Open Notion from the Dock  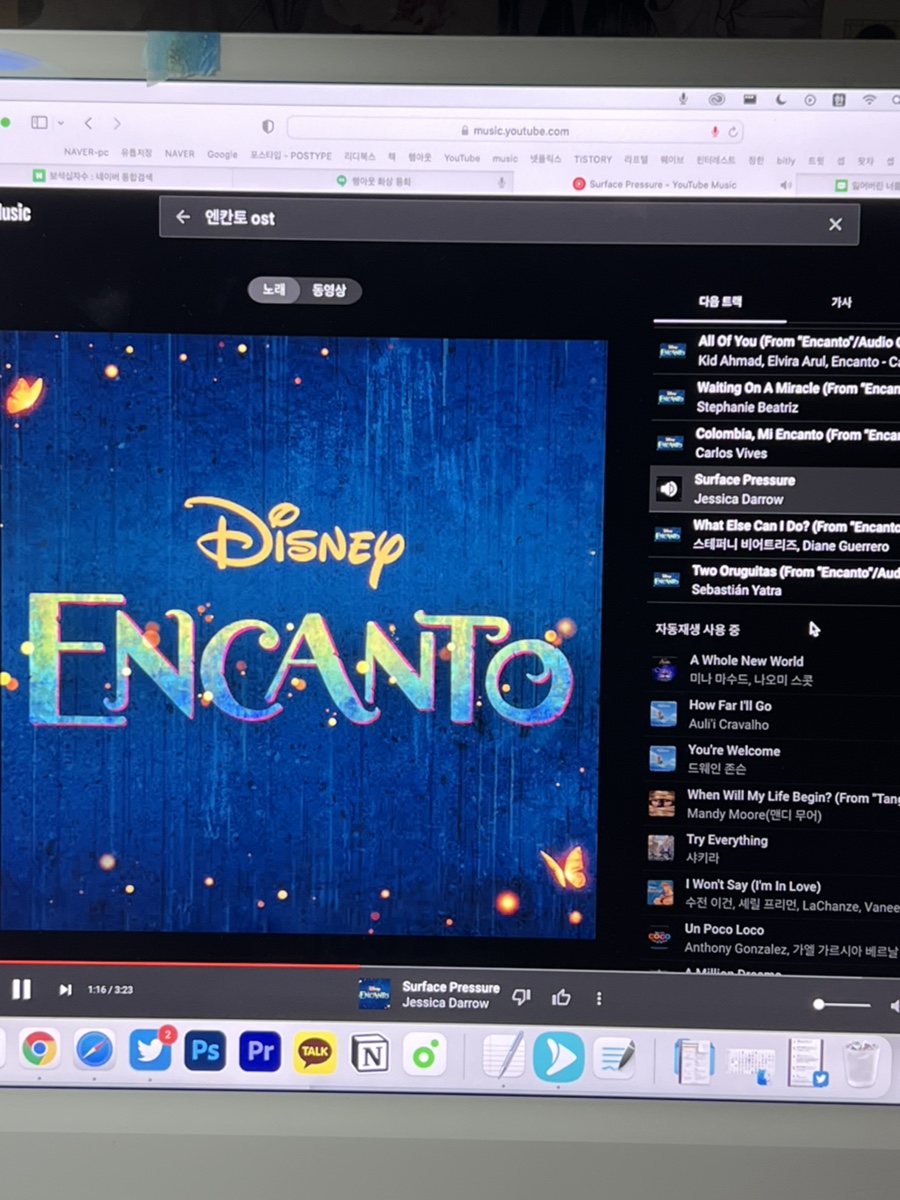(x=369, y=1054)
